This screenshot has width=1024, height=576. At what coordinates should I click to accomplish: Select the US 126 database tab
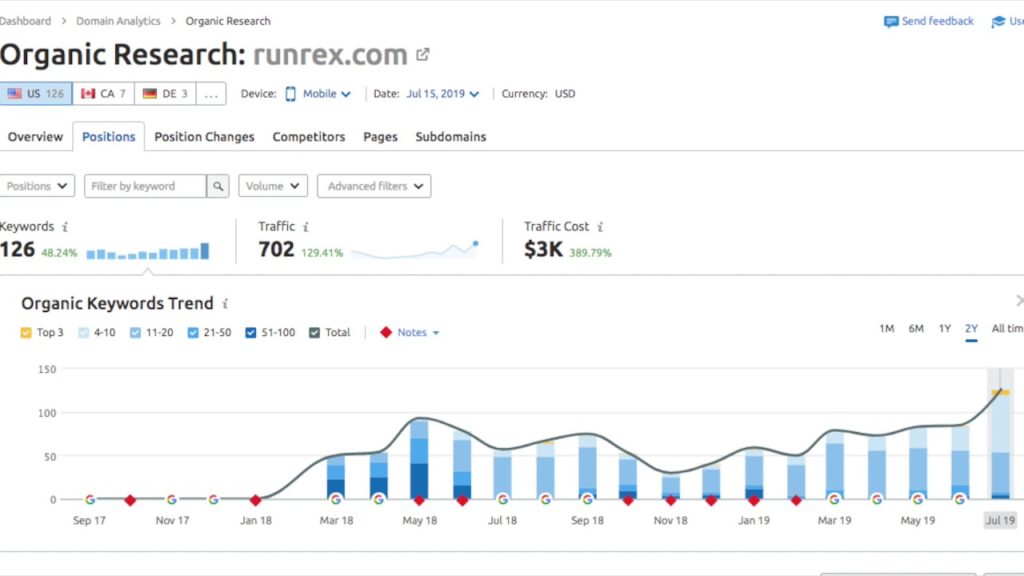point(36,93)
